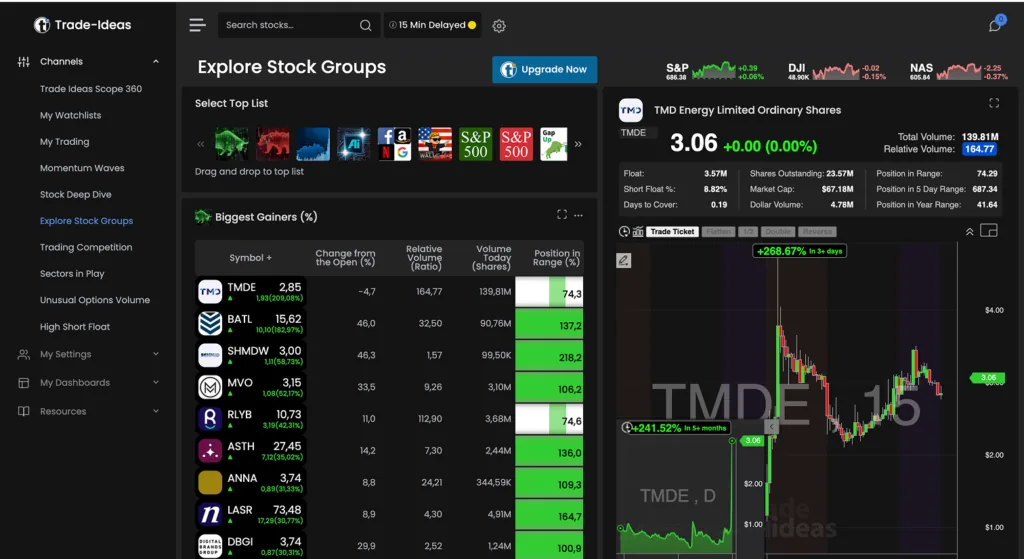Screen dimensions: 1024x559
Task: Open Unusual Options Volume channel
Action: pyautogui.click(x=95, y=300)
